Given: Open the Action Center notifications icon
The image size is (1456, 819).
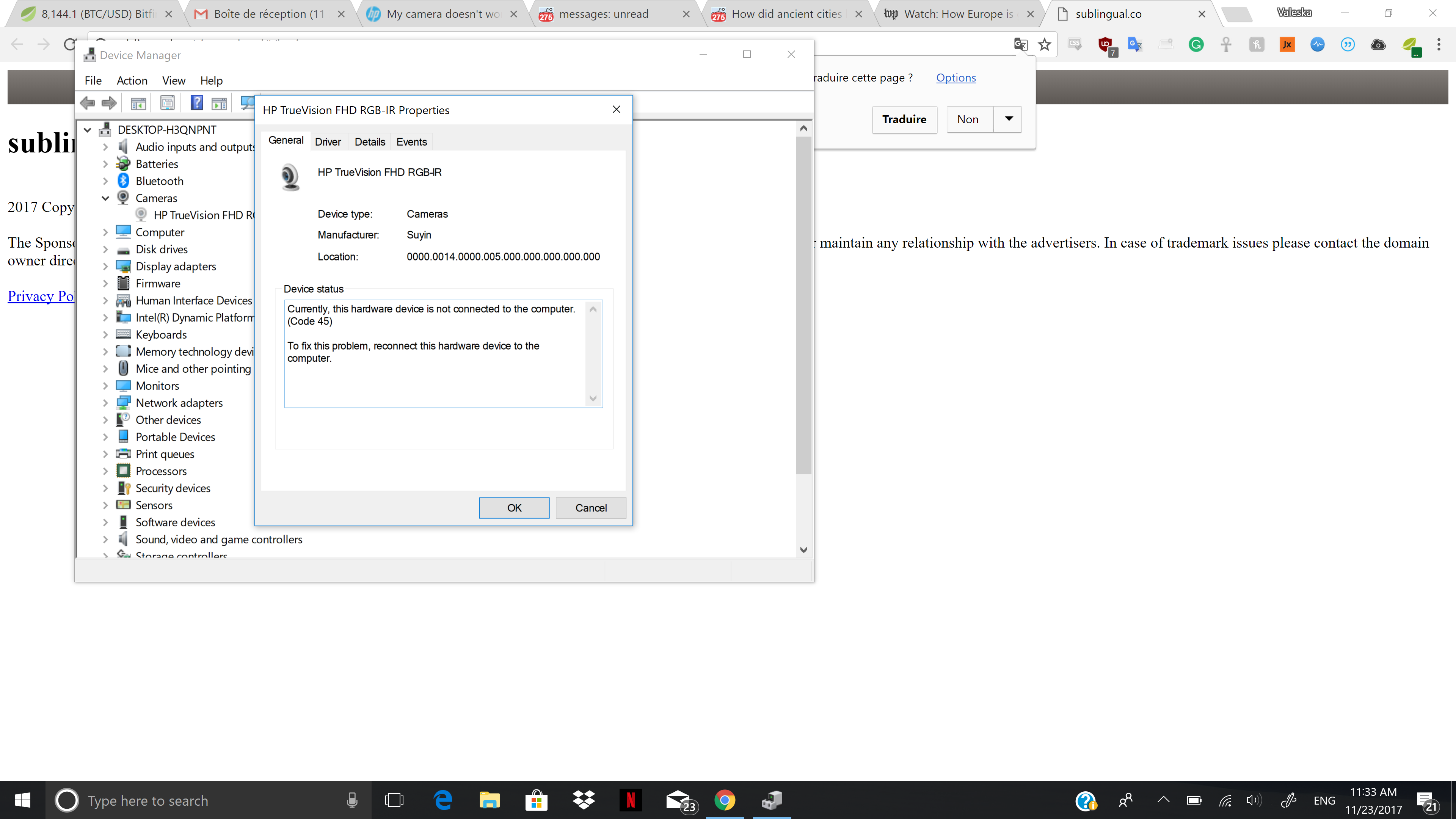Looking at the screenshot, I should click(x=1426, y=802).
